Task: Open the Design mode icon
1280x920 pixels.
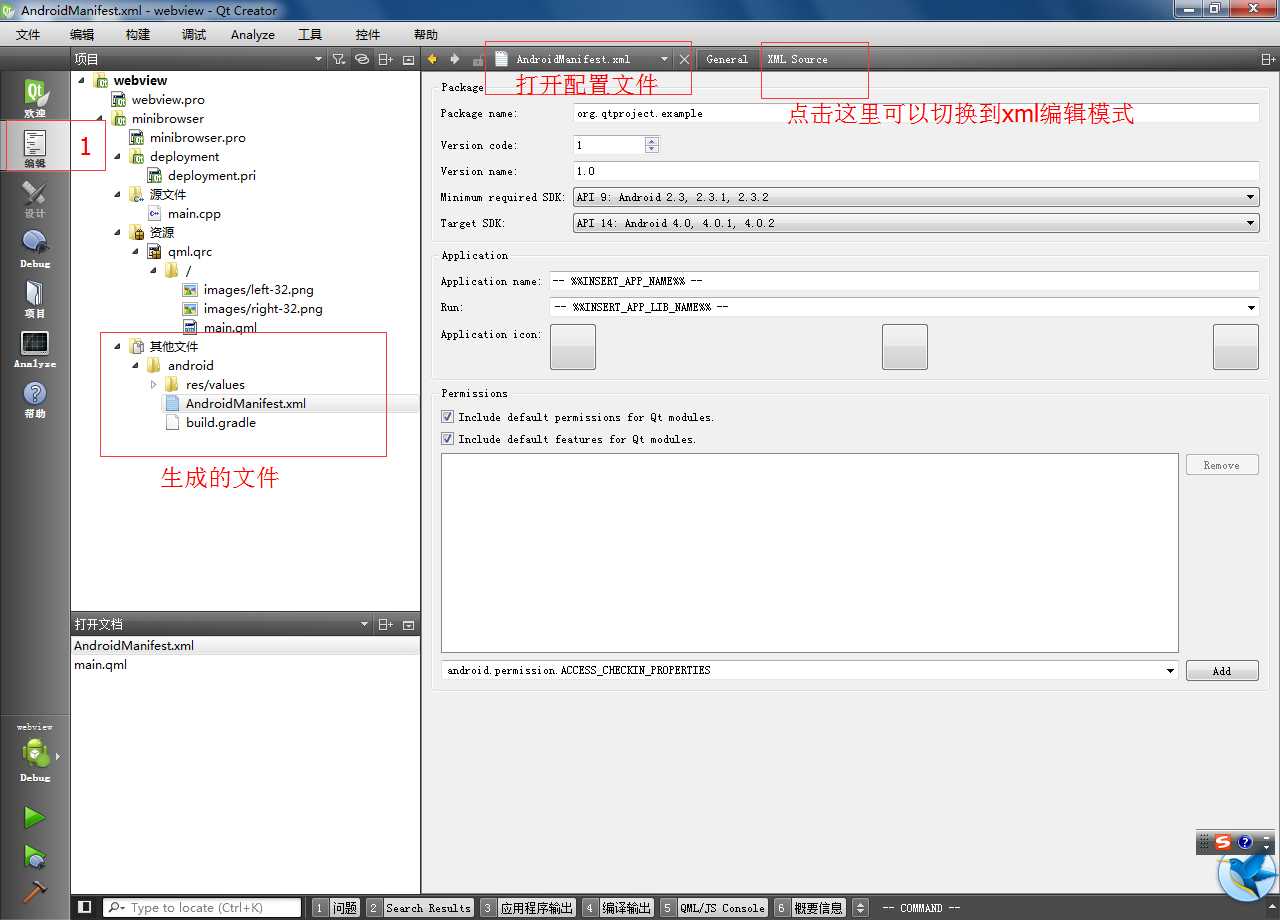Action: pyautogui.click(x=35, y=199)
